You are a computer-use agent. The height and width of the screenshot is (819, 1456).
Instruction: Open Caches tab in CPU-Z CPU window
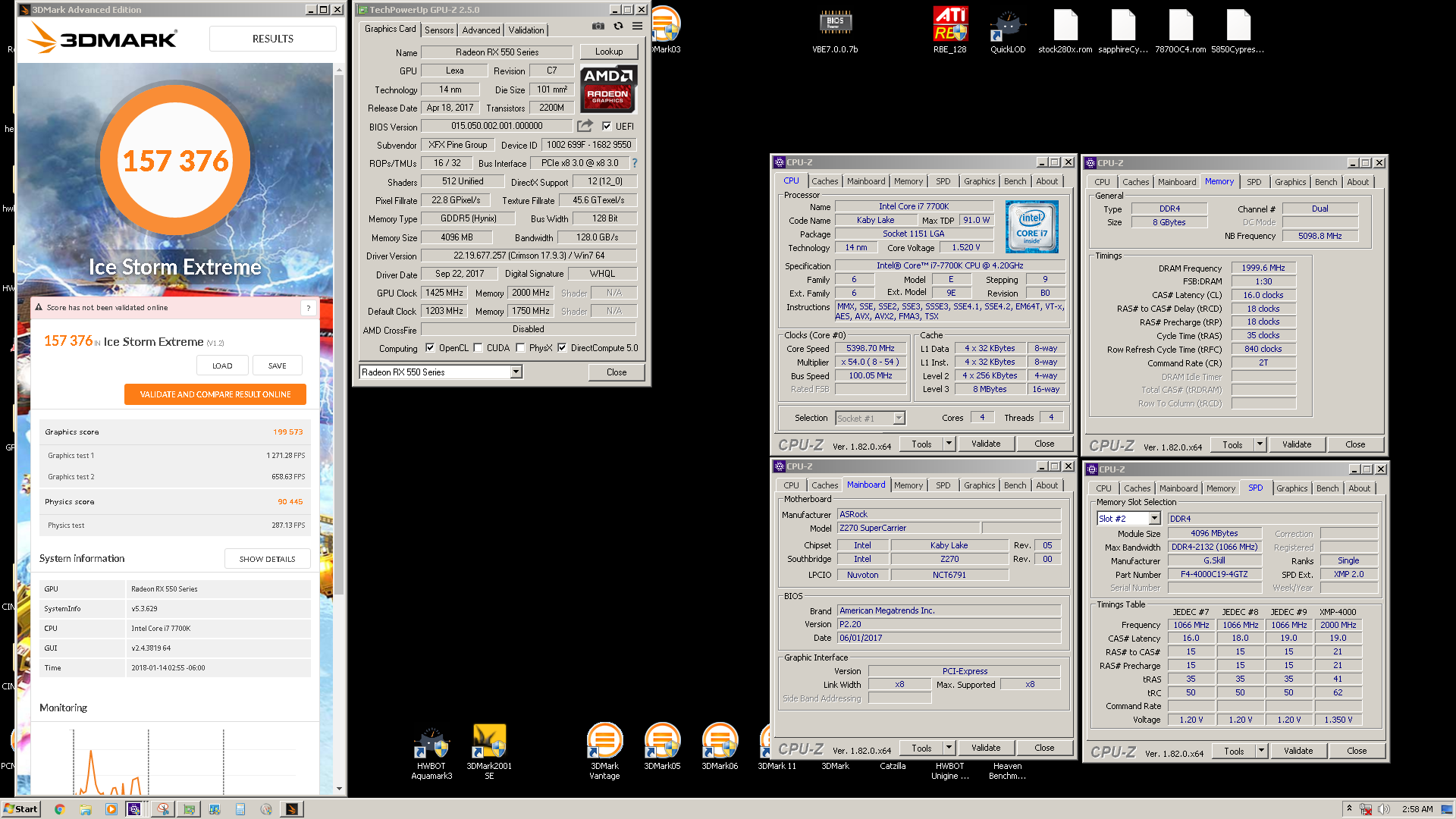824,181
